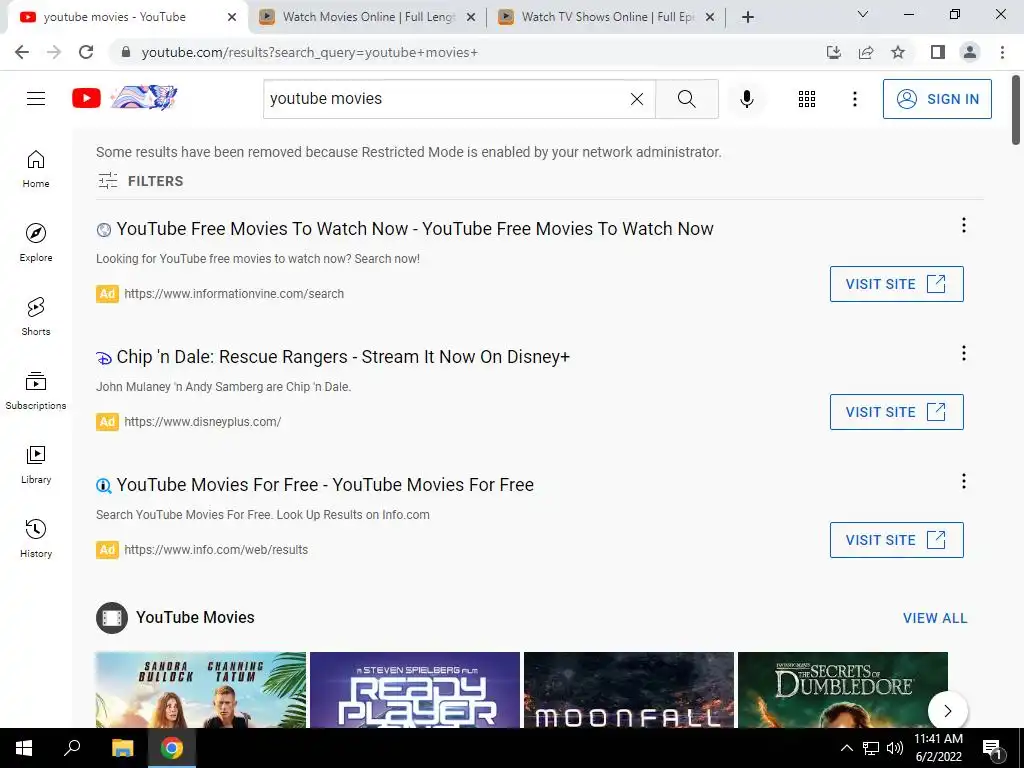Click the Chrome taskbar icon
Screen dimensions: 1024x768
tap(172, 748)
